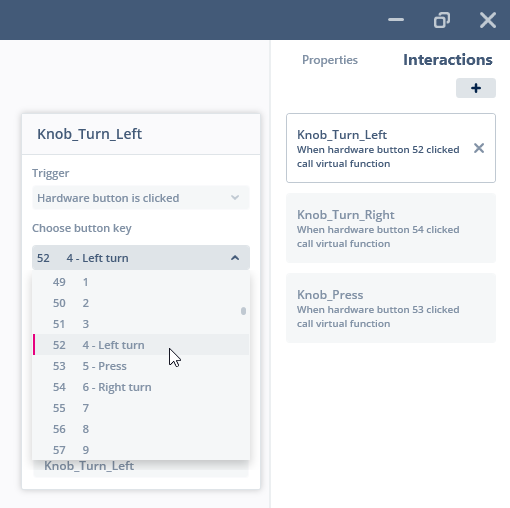Close the application window
The image size is (510, 508).
tap(488, 20)
